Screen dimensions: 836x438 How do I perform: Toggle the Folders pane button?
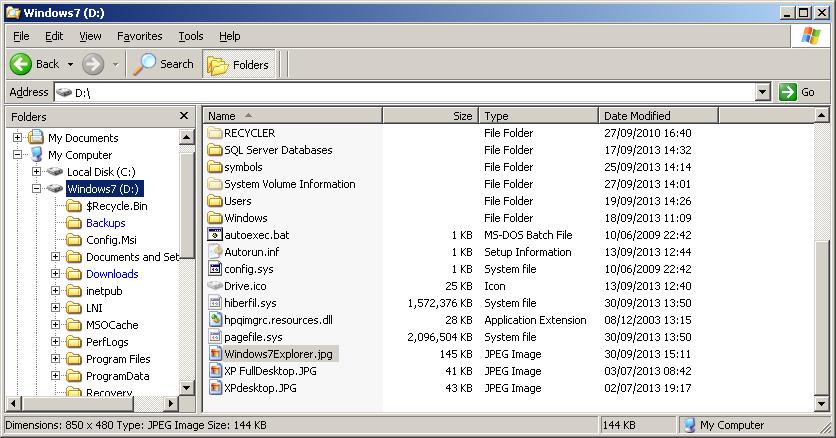click(x=239, y=64)
